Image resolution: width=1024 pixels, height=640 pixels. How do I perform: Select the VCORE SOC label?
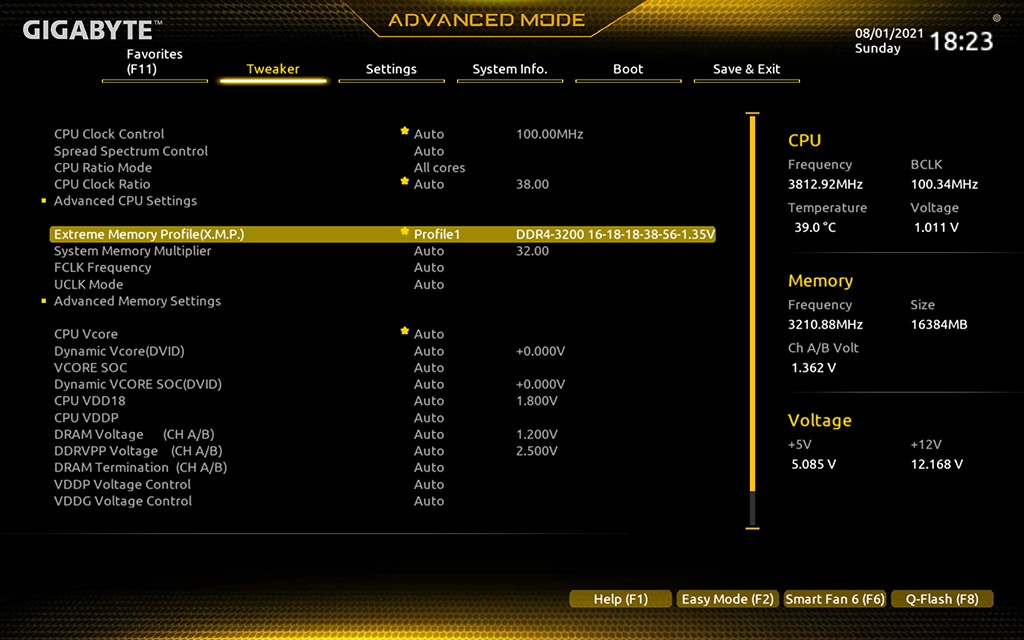click(x=90, y=368)
